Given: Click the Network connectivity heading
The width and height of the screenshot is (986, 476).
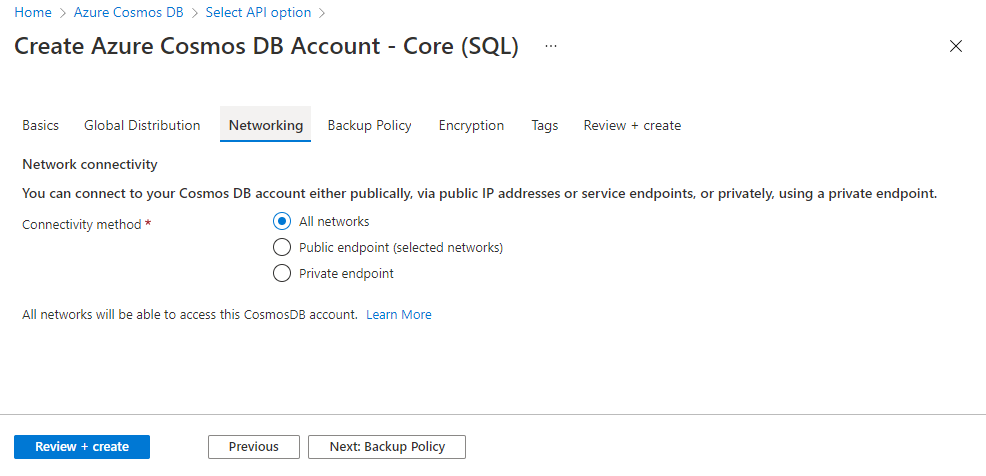Looking at the screenshot, I should (89, 164).
